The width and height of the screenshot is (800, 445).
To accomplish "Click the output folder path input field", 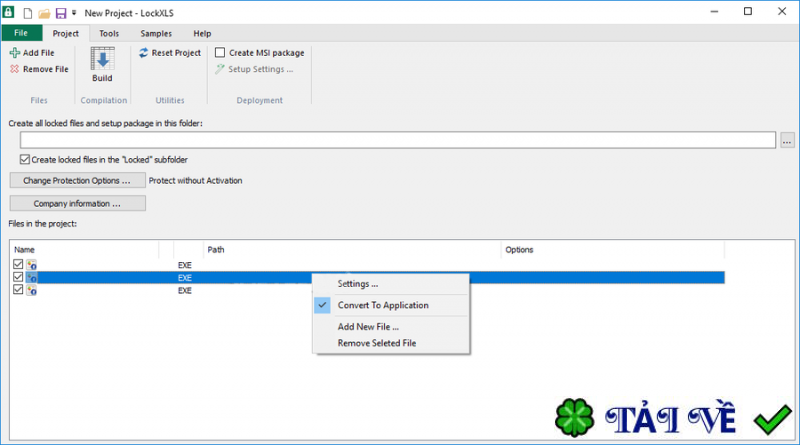I will (x=398, y=140).
